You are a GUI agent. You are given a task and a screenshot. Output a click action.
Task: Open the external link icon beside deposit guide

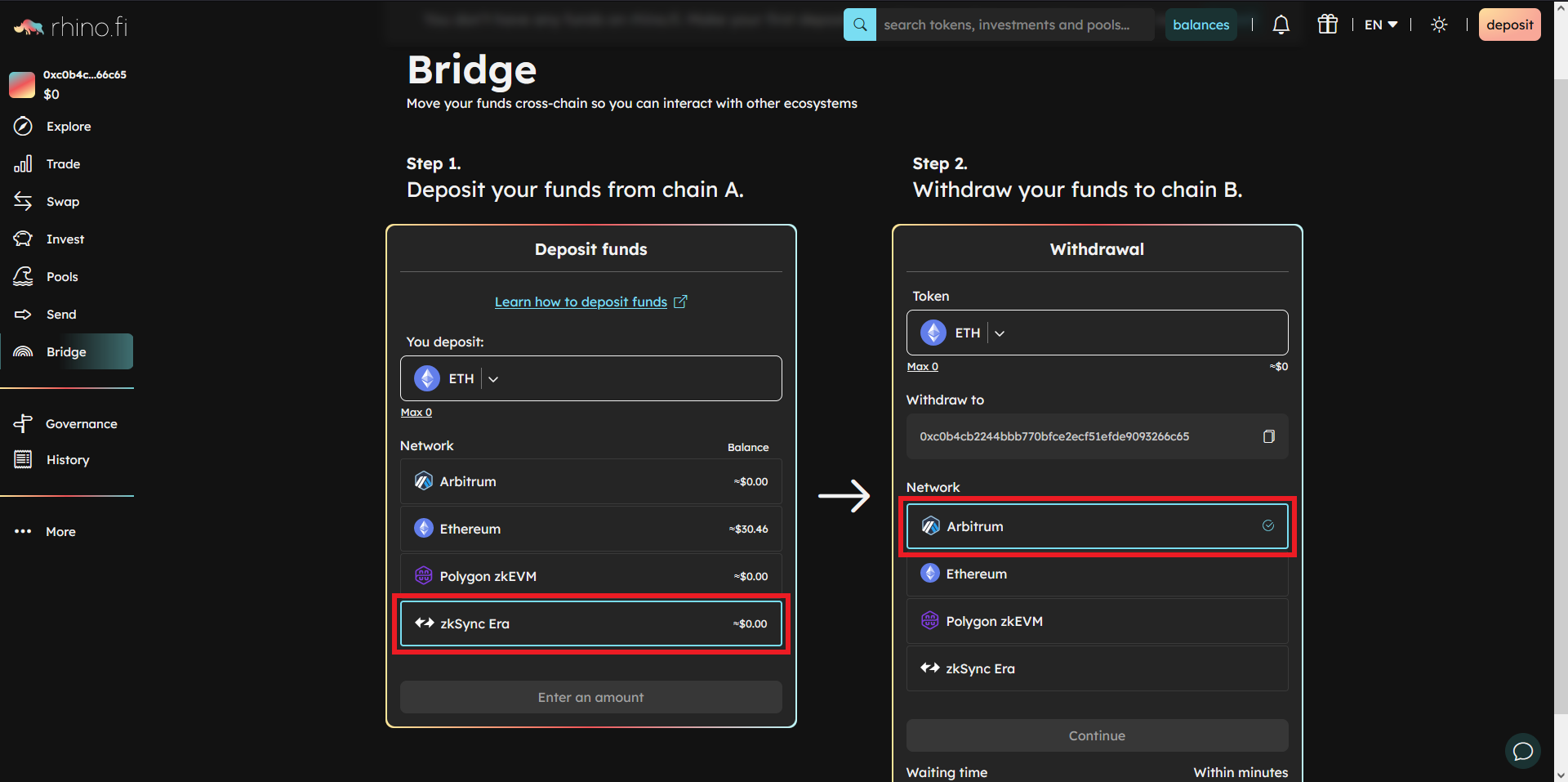[x=680, y=302]
